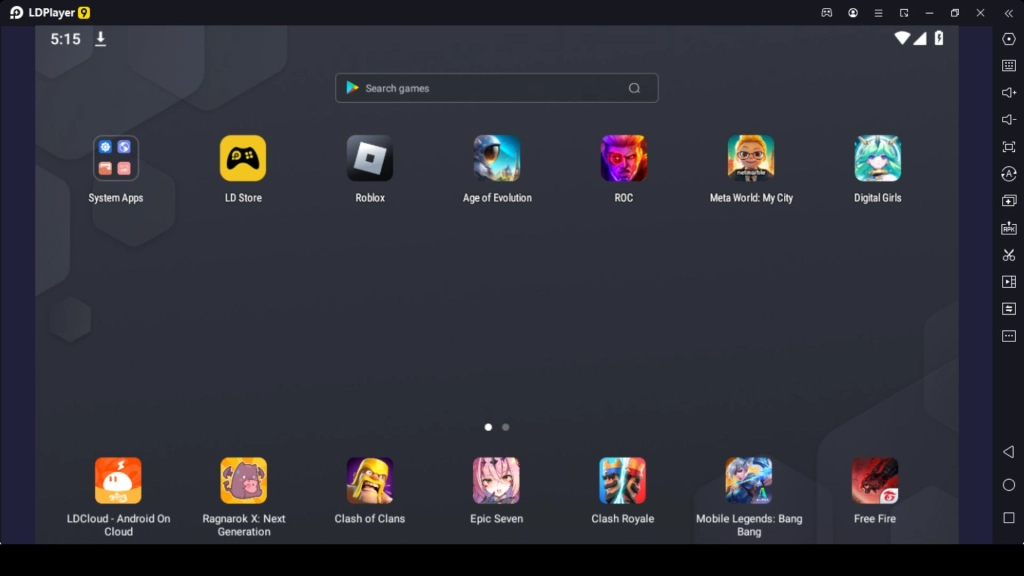Image resolution: width=1024 pixels, height=576 pixels.
Task: Click the magnifier icon in search bar
Action: pyautogui.click(x=634, y=88)
